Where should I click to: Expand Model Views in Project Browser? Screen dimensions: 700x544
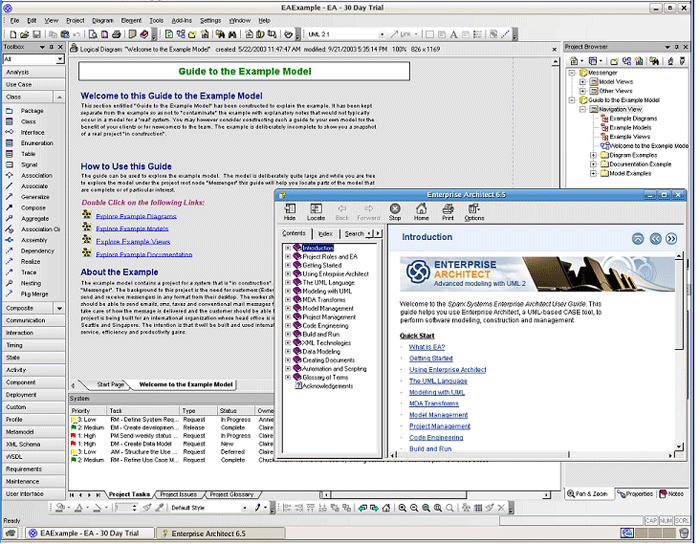click(582, 82)
